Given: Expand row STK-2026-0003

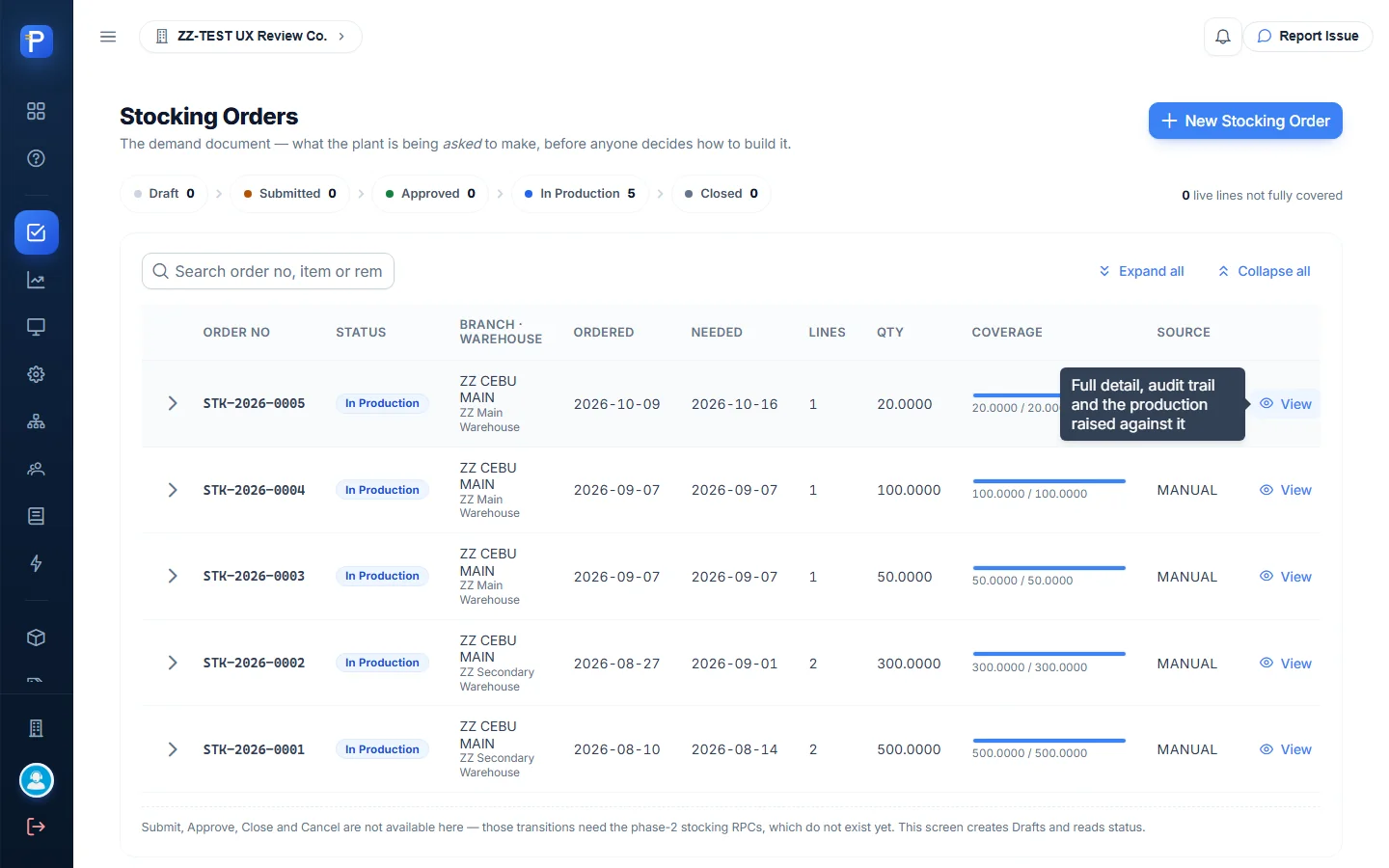Looking at the screenshot, I should point(173,576).
